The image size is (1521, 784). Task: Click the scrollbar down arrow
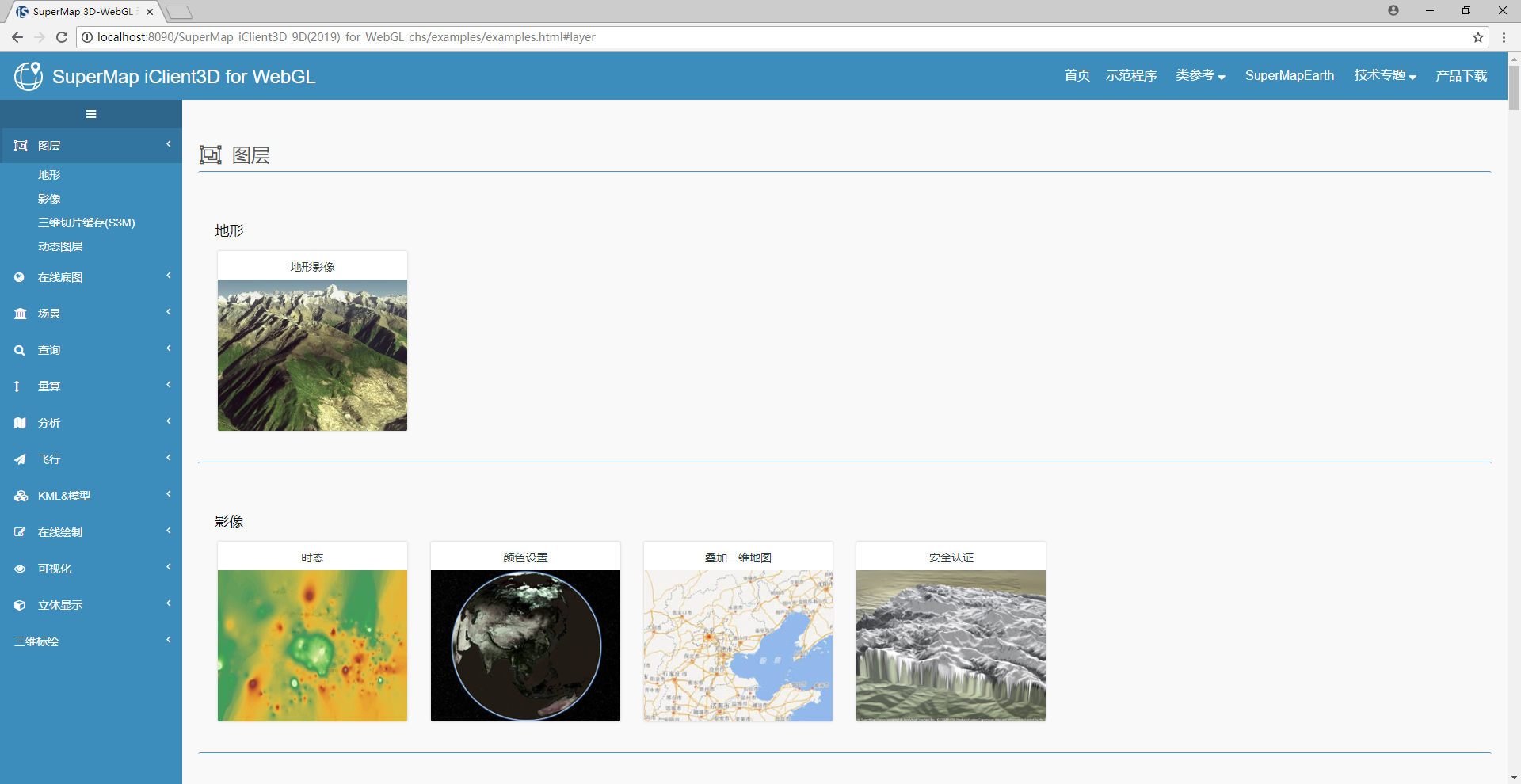pyautogui.click(x=1514, y=778)
